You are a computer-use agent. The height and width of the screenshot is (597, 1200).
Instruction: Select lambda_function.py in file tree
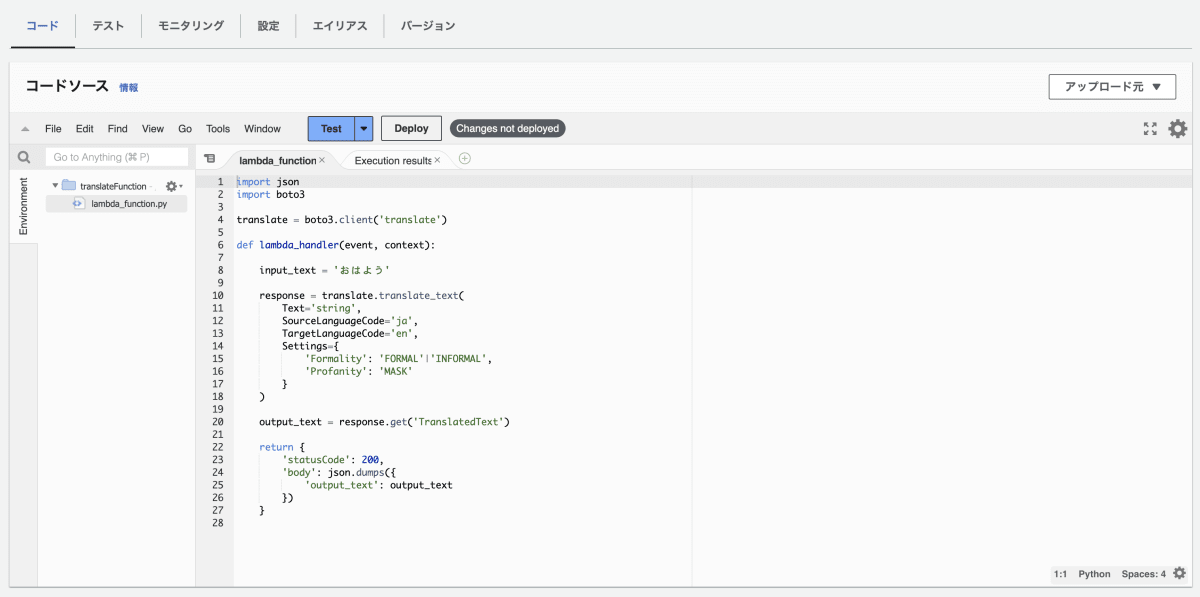pyautogui.click(x=128, y=203)
